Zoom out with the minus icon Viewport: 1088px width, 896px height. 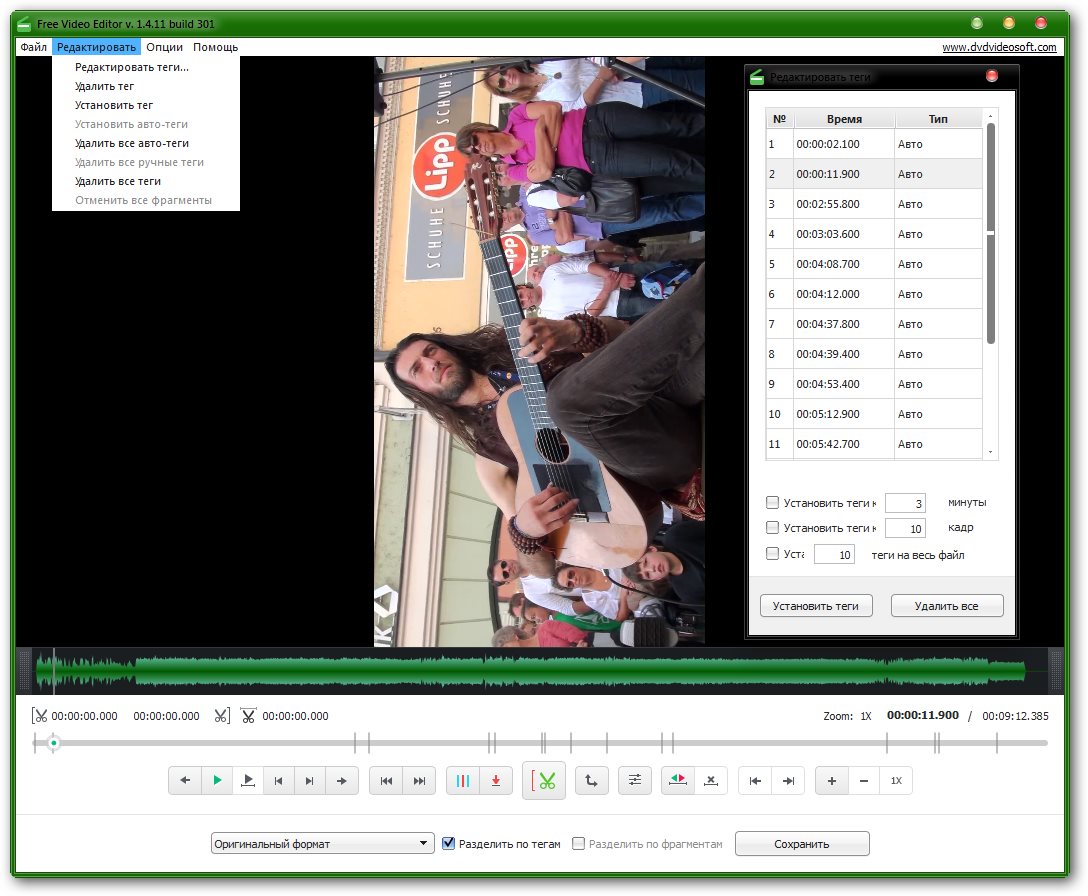(864, 781)
